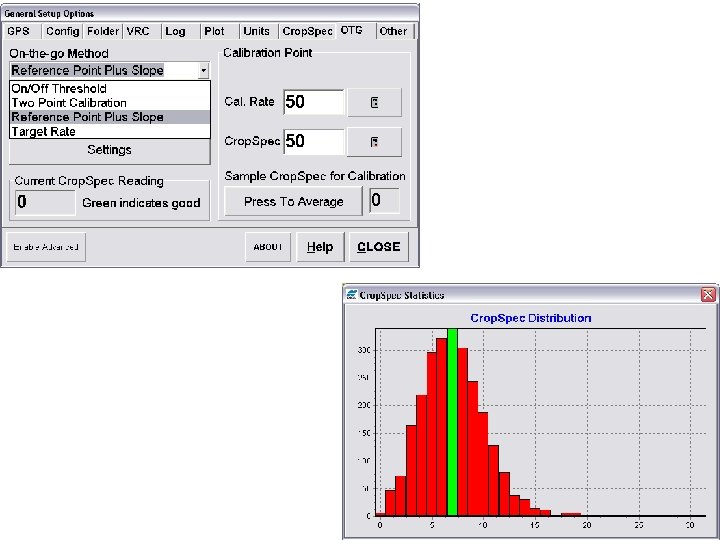
Task: Open the ABOUT dialog
Action: (x=268, y=247)
